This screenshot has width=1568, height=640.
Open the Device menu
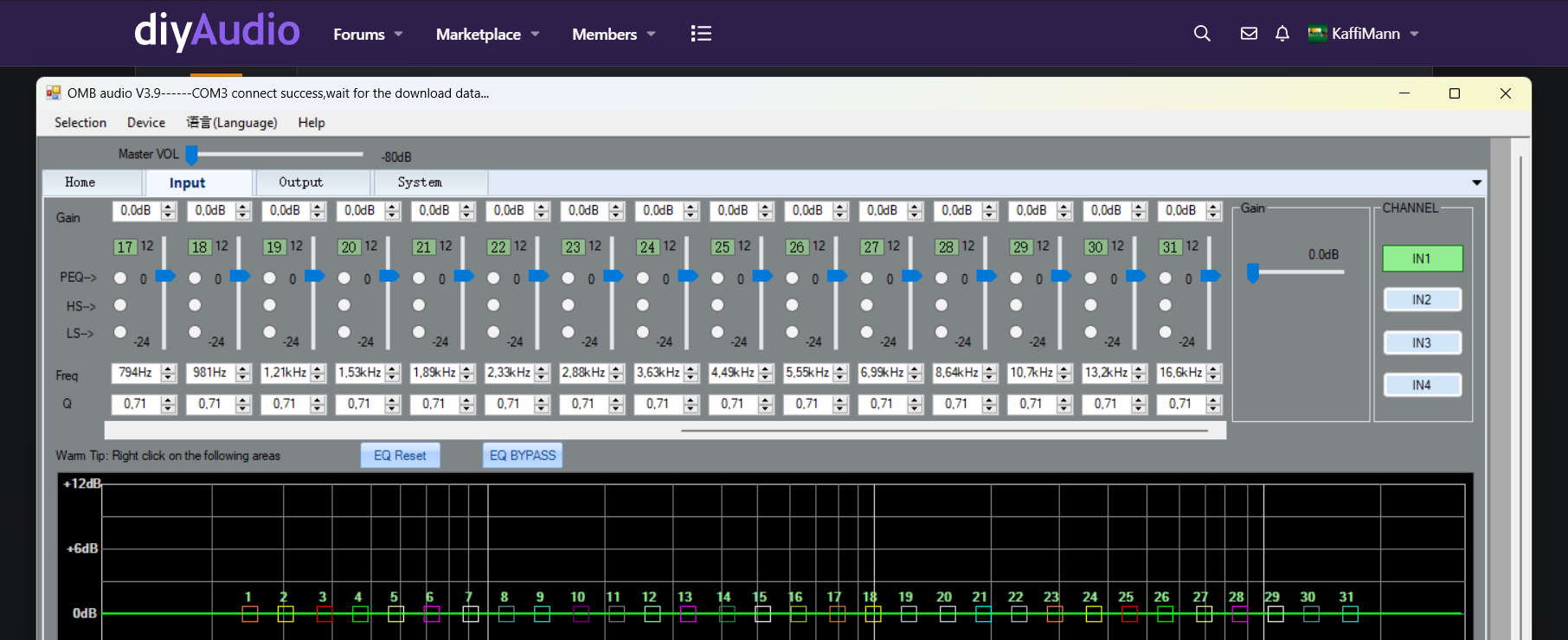[146, 123]
